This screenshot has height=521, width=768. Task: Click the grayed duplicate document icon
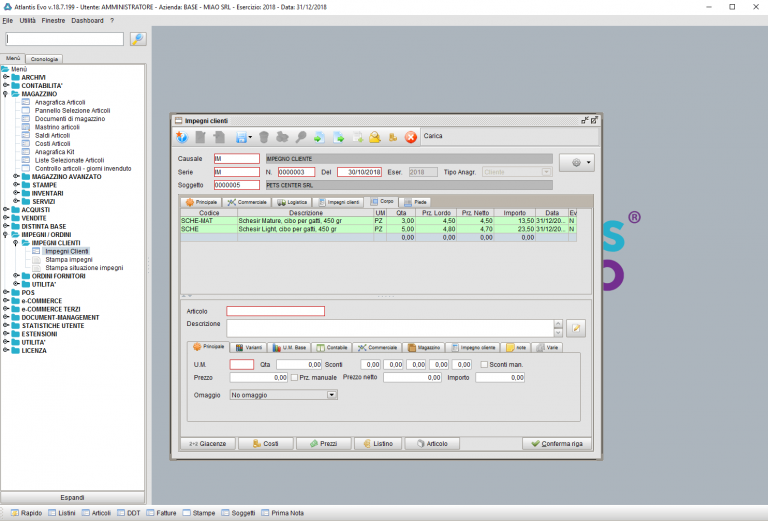219,137
